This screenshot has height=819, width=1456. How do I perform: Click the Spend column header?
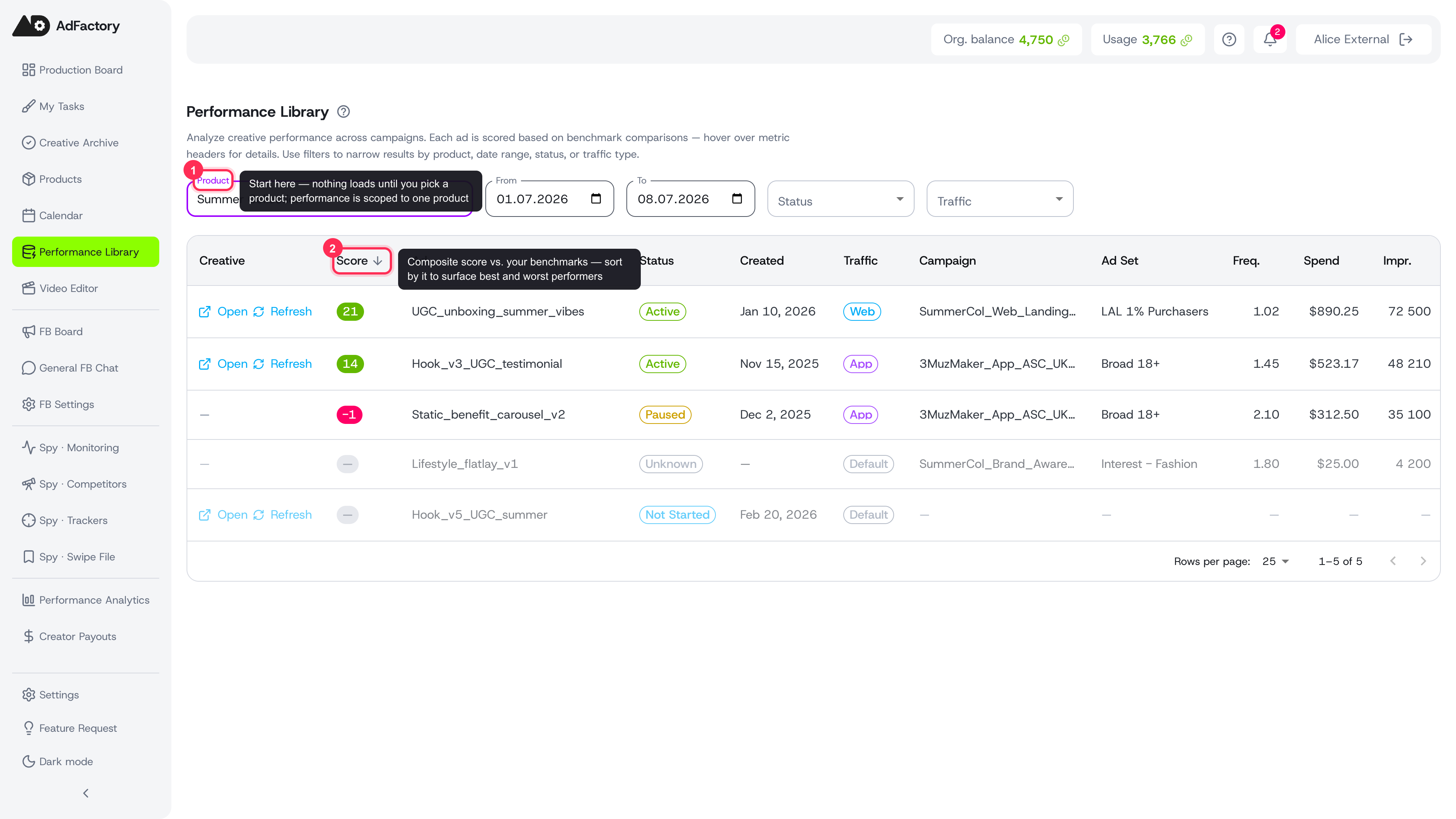click(x=1321, y=260)
